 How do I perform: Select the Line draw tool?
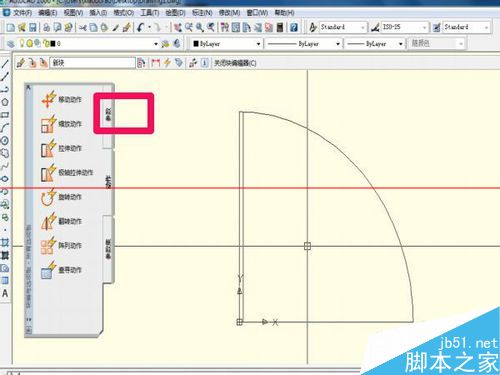[5, 64]
